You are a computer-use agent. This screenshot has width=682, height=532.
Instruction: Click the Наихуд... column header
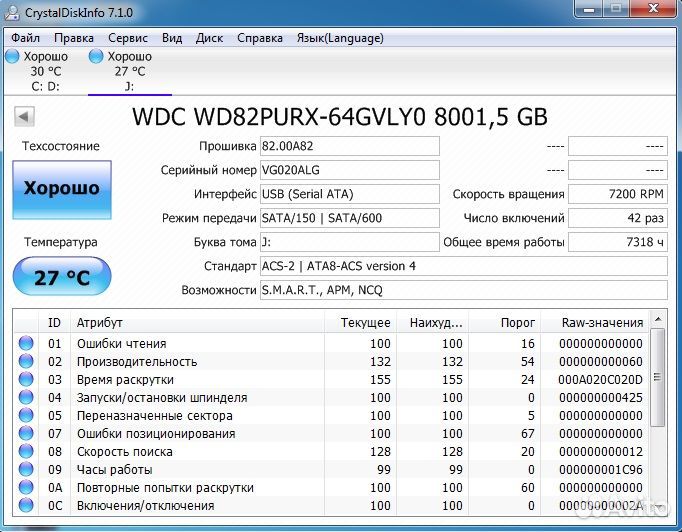[432, 322]
